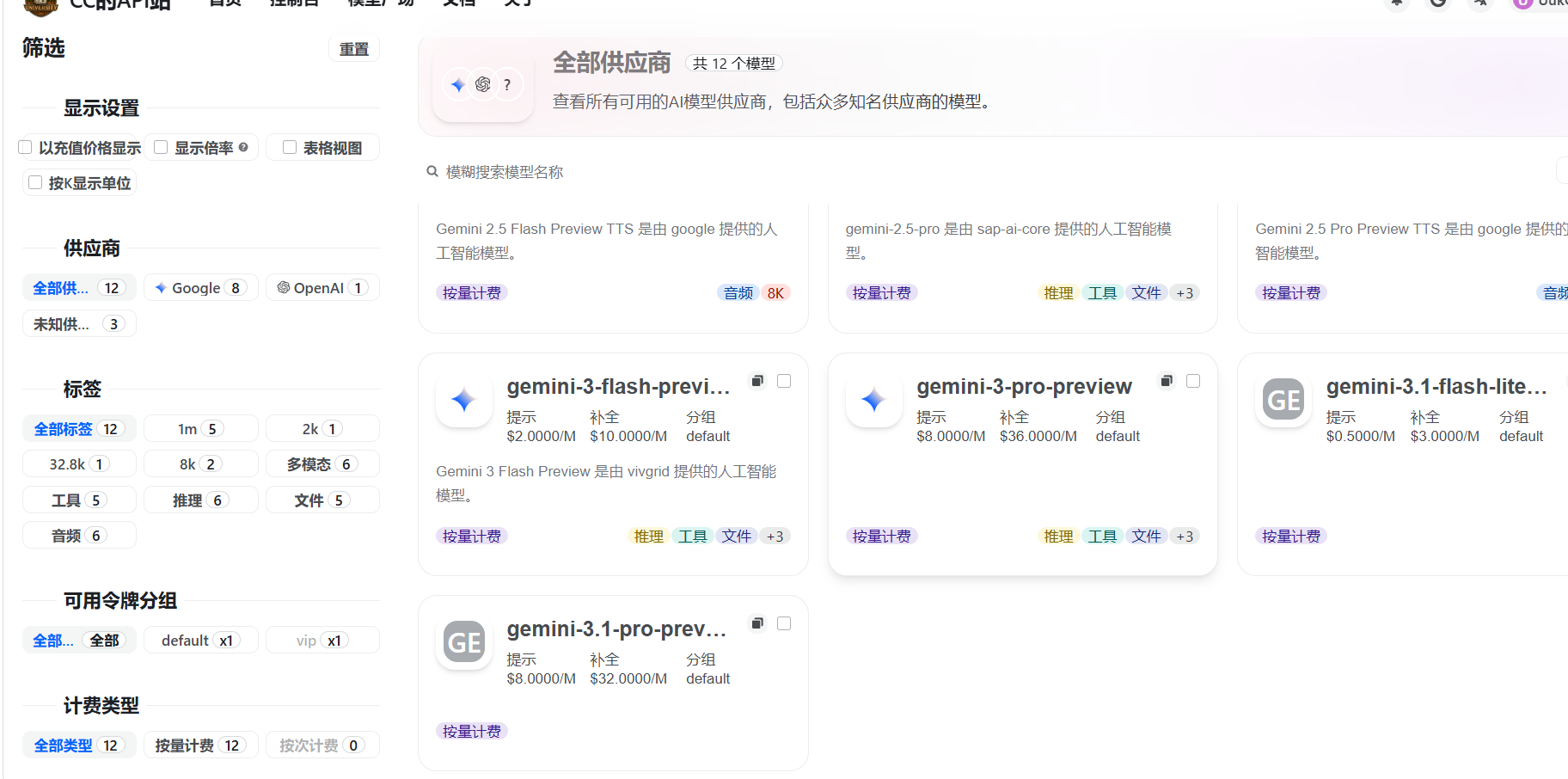Filter by 未知供应商 vendor (3)
The width and height of the screenshot is (1568, 779).
point(79,324)
